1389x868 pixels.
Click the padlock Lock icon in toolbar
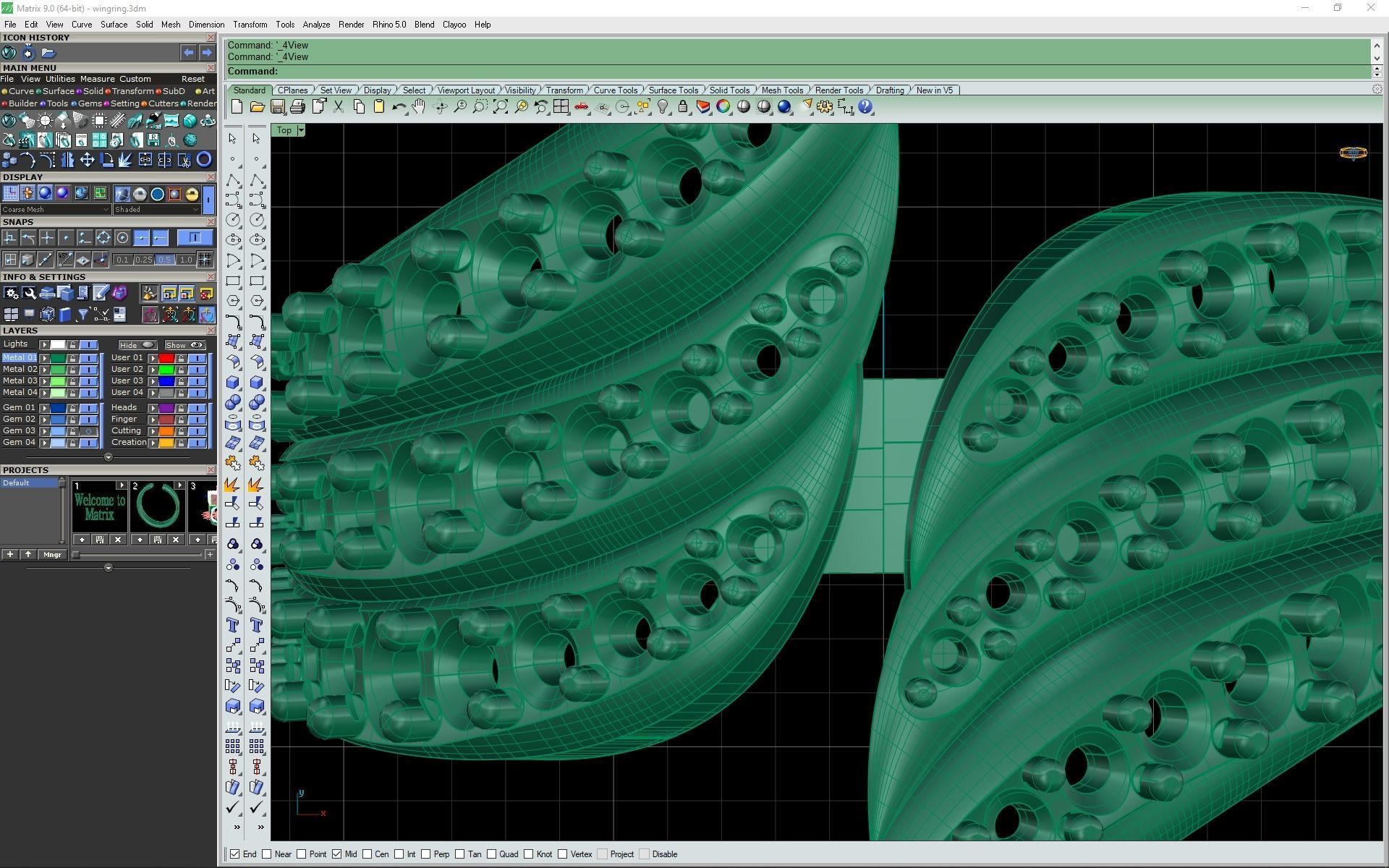[x=683, y=107]
